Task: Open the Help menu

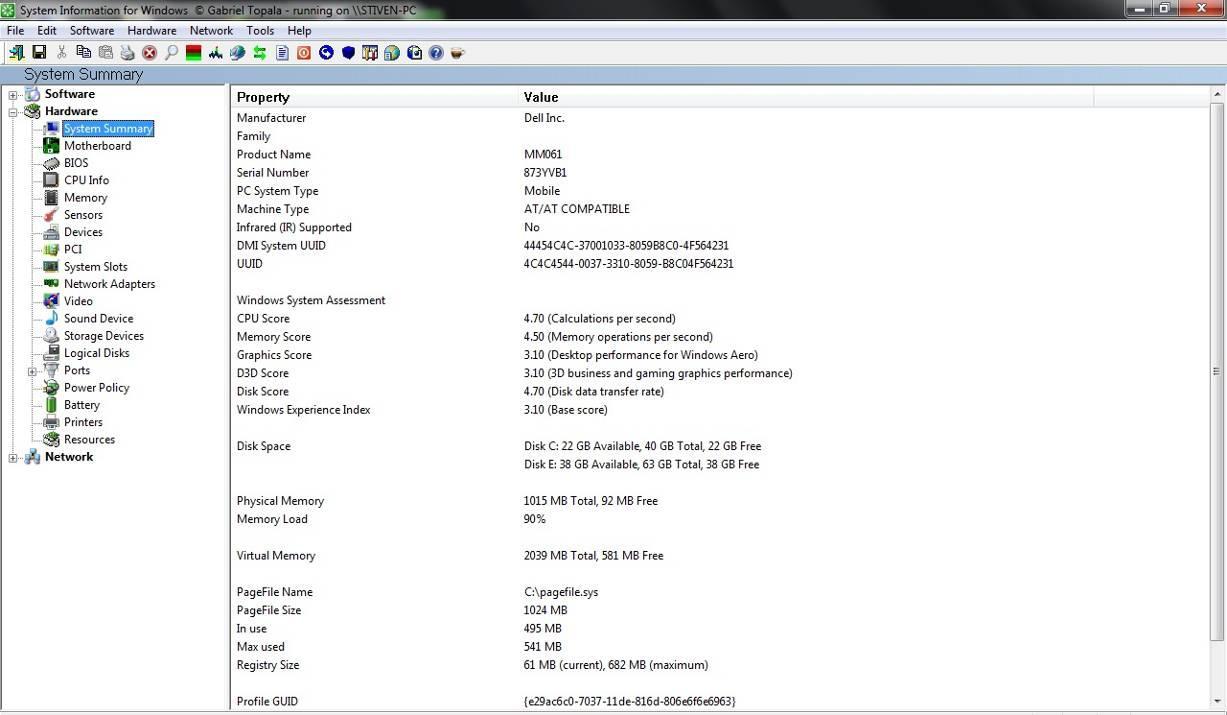Action: (x=300, y=30)
